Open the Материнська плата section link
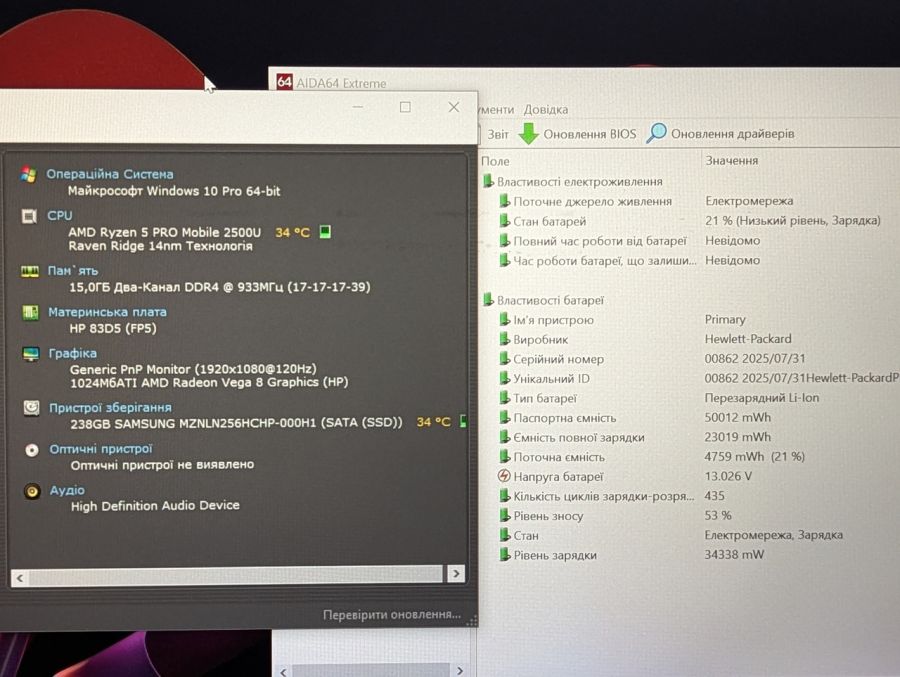 (x=107, y=312)
